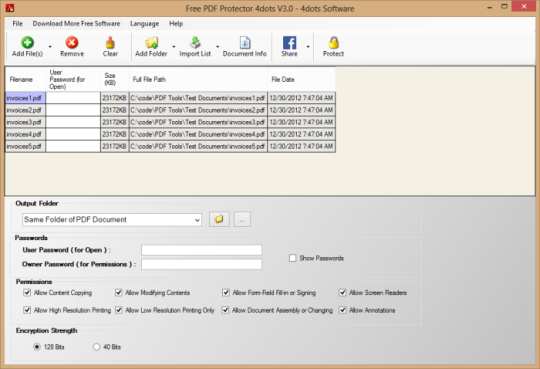Click the ellipsis button beside the output folder

tap(242, 219)
